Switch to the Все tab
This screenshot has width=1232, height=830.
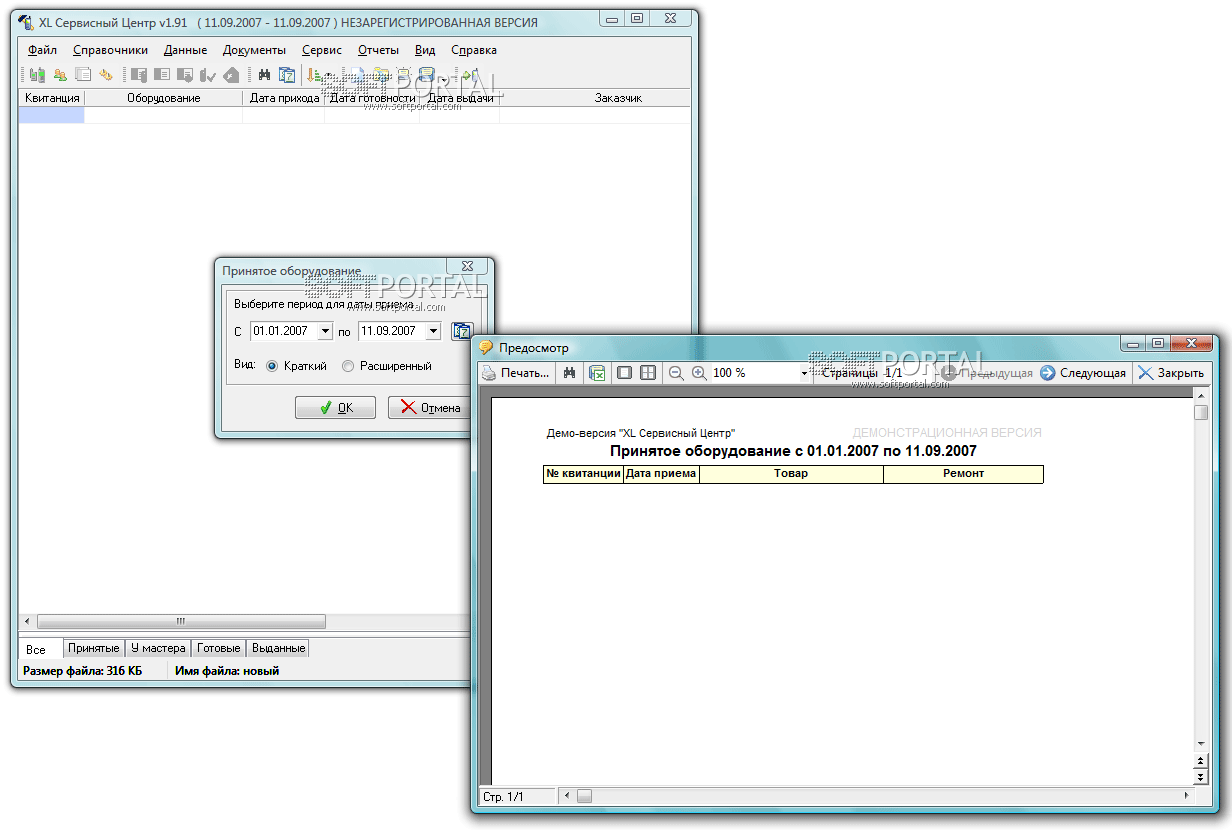[40, 648]
